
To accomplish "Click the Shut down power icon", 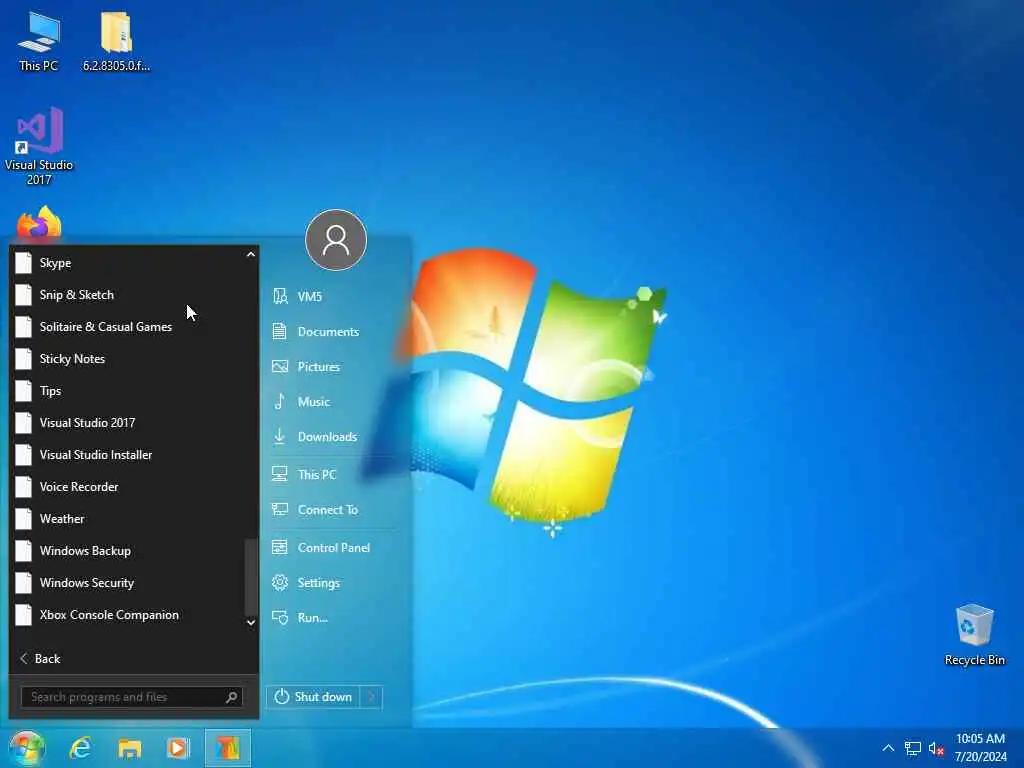I will click(x=281, y=697).
